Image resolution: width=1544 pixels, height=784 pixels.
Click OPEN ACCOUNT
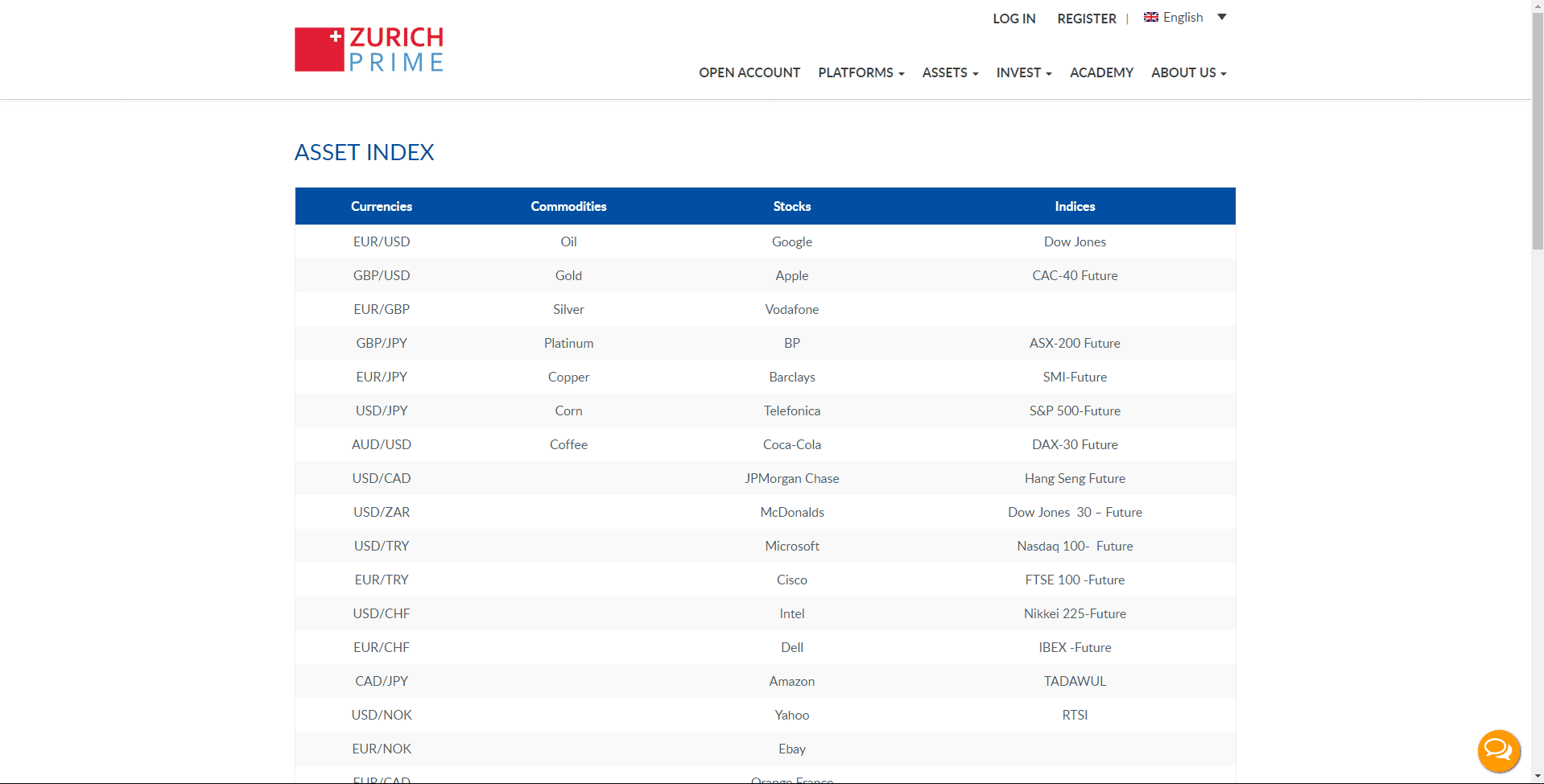(x=749, y=72)
